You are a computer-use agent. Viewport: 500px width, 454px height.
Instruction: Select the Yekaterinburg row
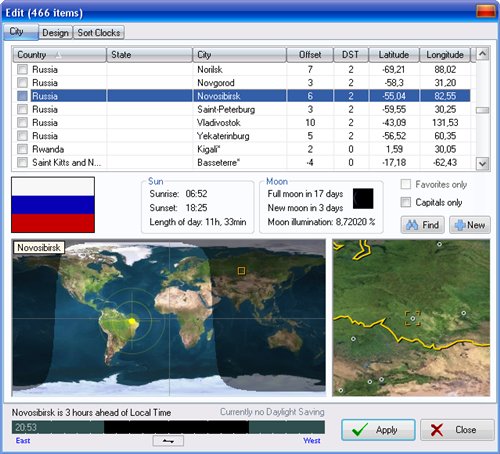click(244, 136)
